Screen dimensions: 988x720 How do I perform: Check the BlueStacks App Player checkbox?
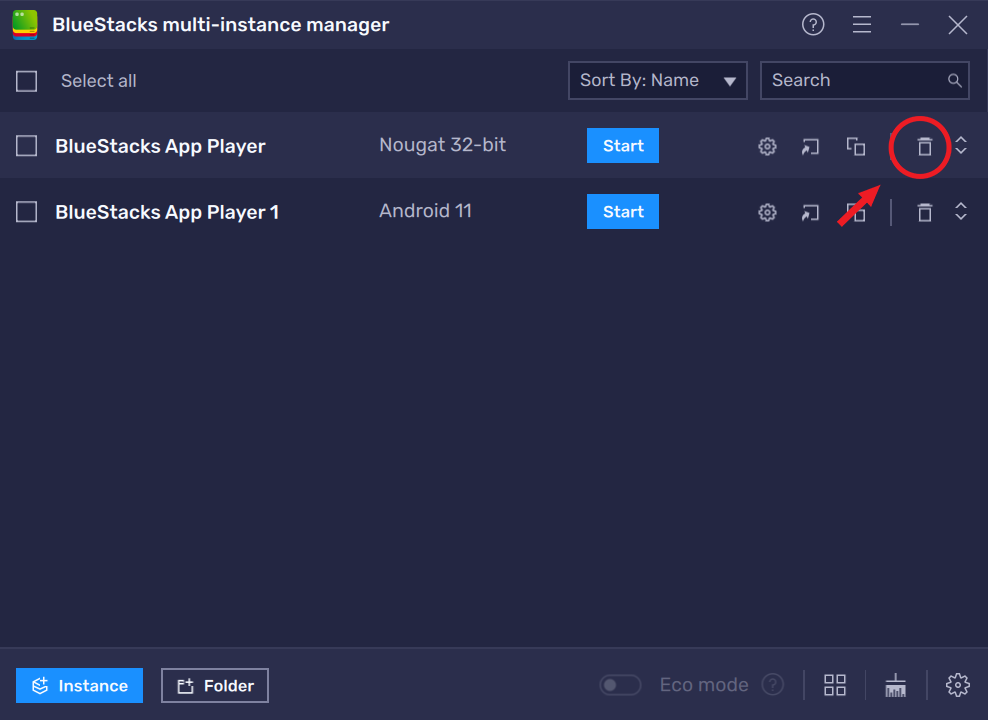(26, 146)
